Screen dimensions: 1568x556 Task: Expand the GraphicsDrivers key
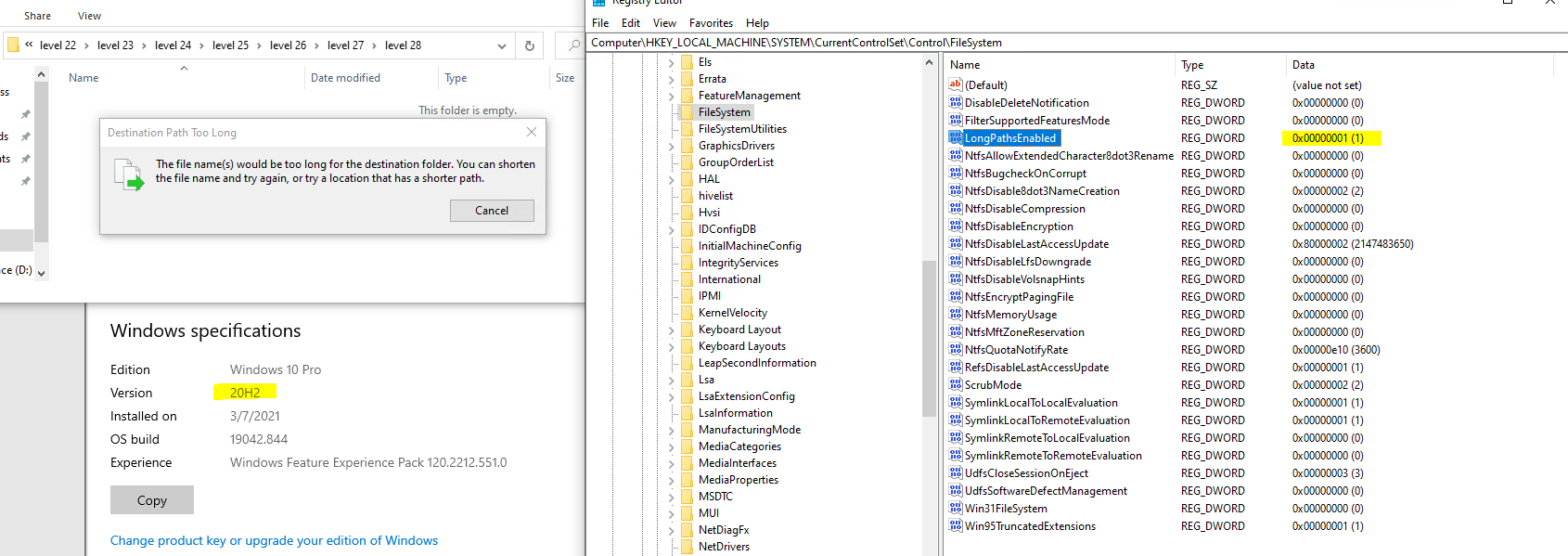pos(671,146)
